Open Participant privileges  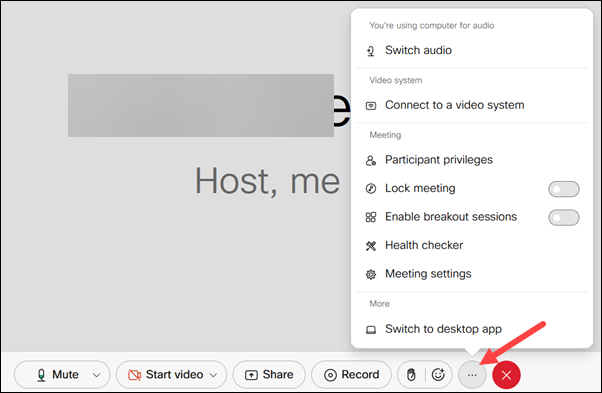(472, 160)
